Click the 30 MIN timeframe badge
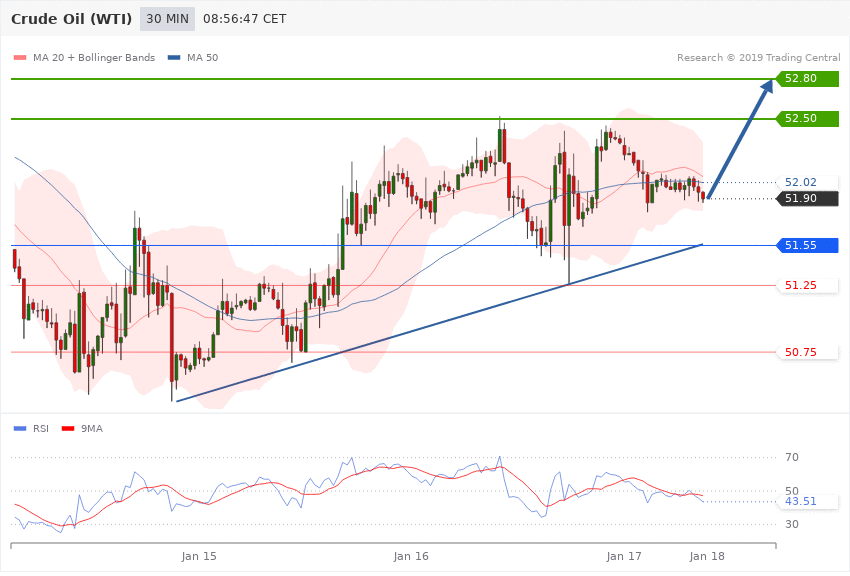850x576 pixels. (167, 19)
